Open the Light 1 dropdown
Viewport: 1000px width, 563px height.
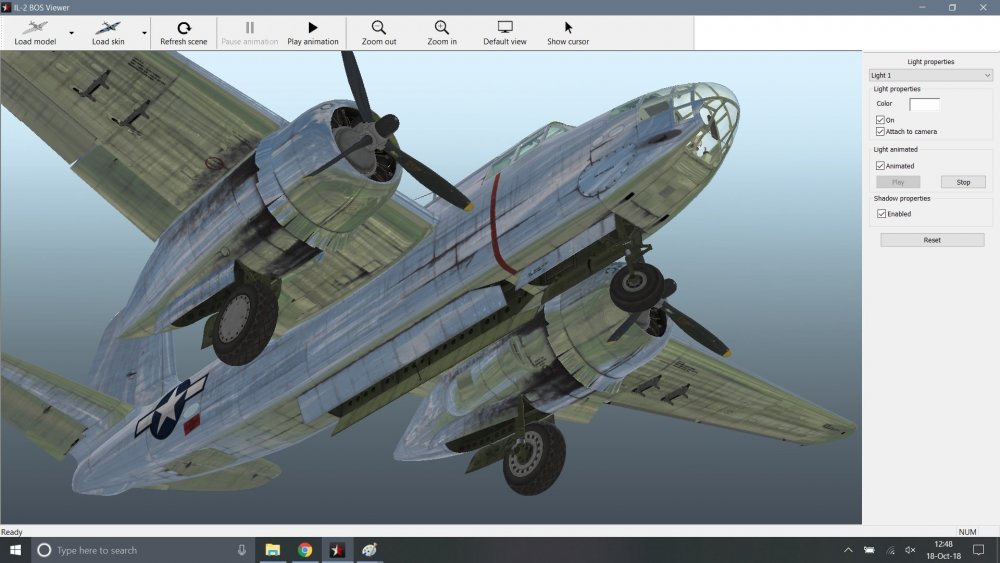(x=930, y=75)
